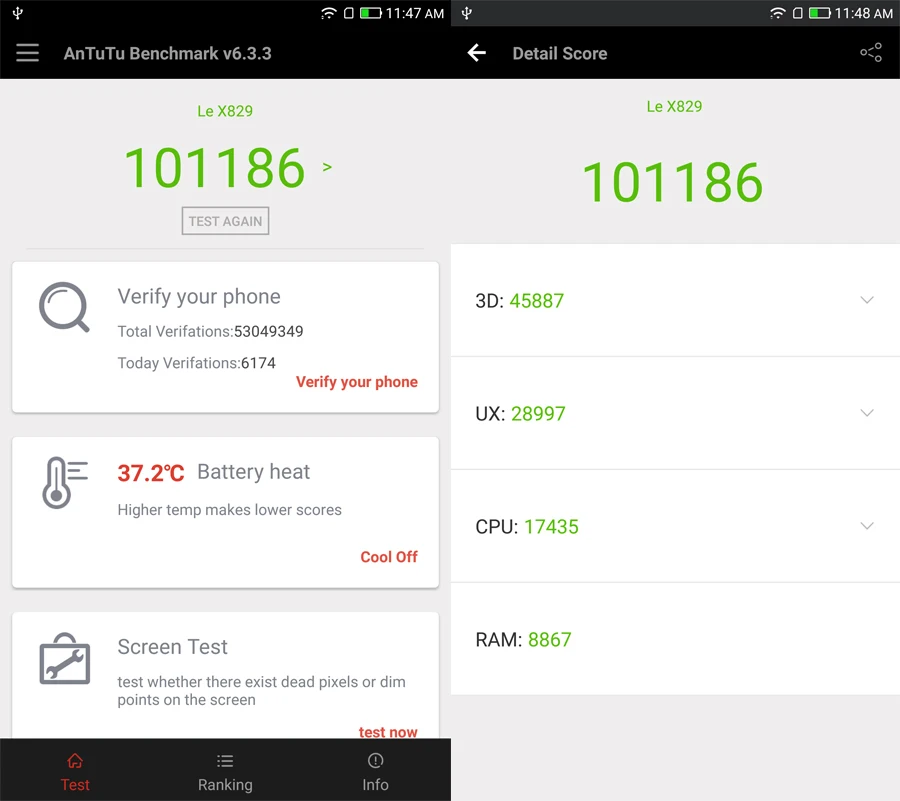Tap the 37.2℃ temperature reading
Screen dimensions: 900x801
pyautogui.click(x=151, y=473)
